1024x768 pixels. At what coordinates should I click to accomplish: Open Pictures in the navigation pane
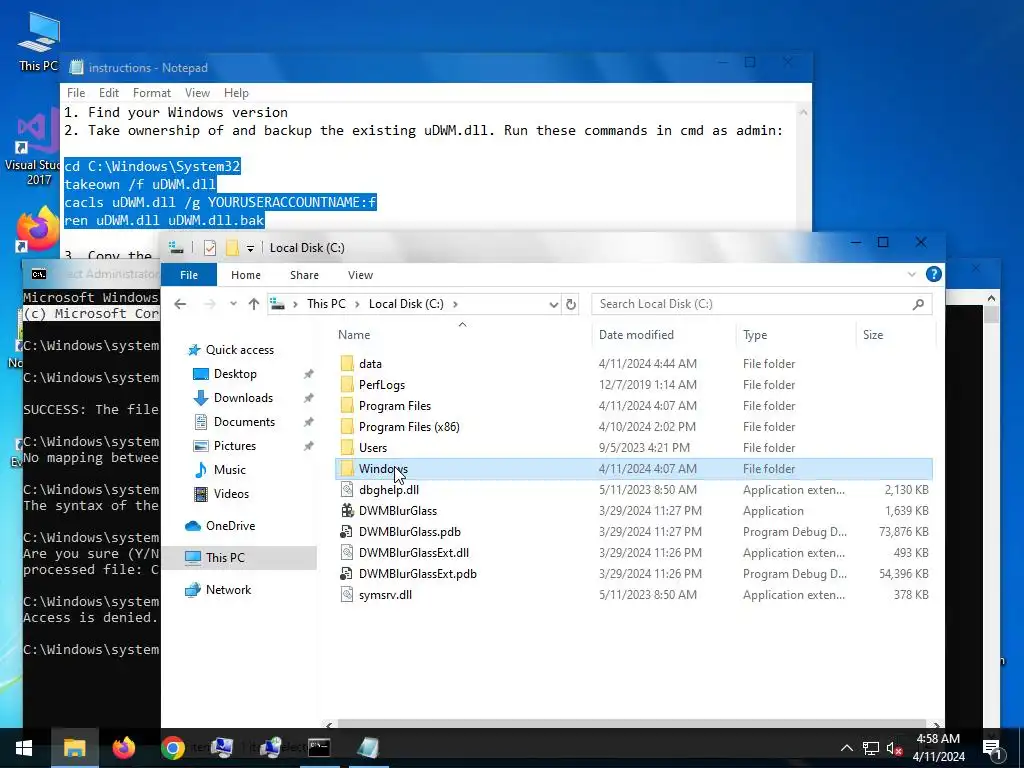click(x=234, y=445)
